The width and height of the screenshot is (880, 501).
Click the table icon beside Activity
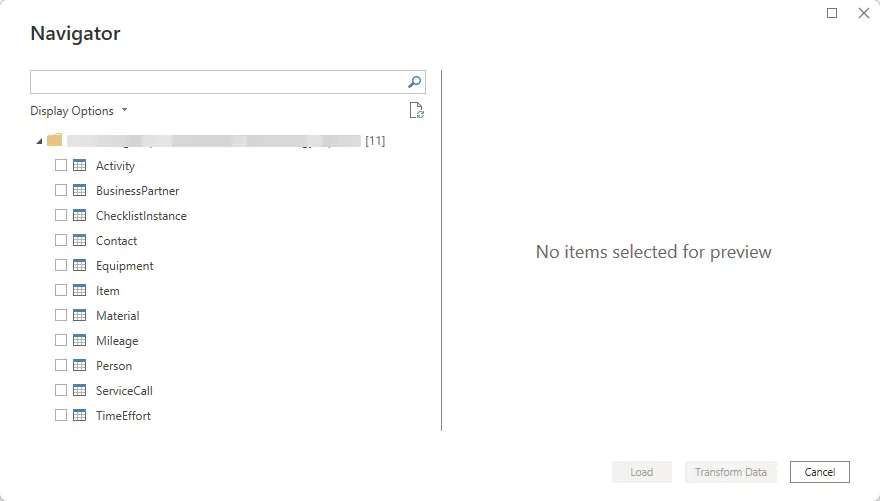(x=80, y=166)
